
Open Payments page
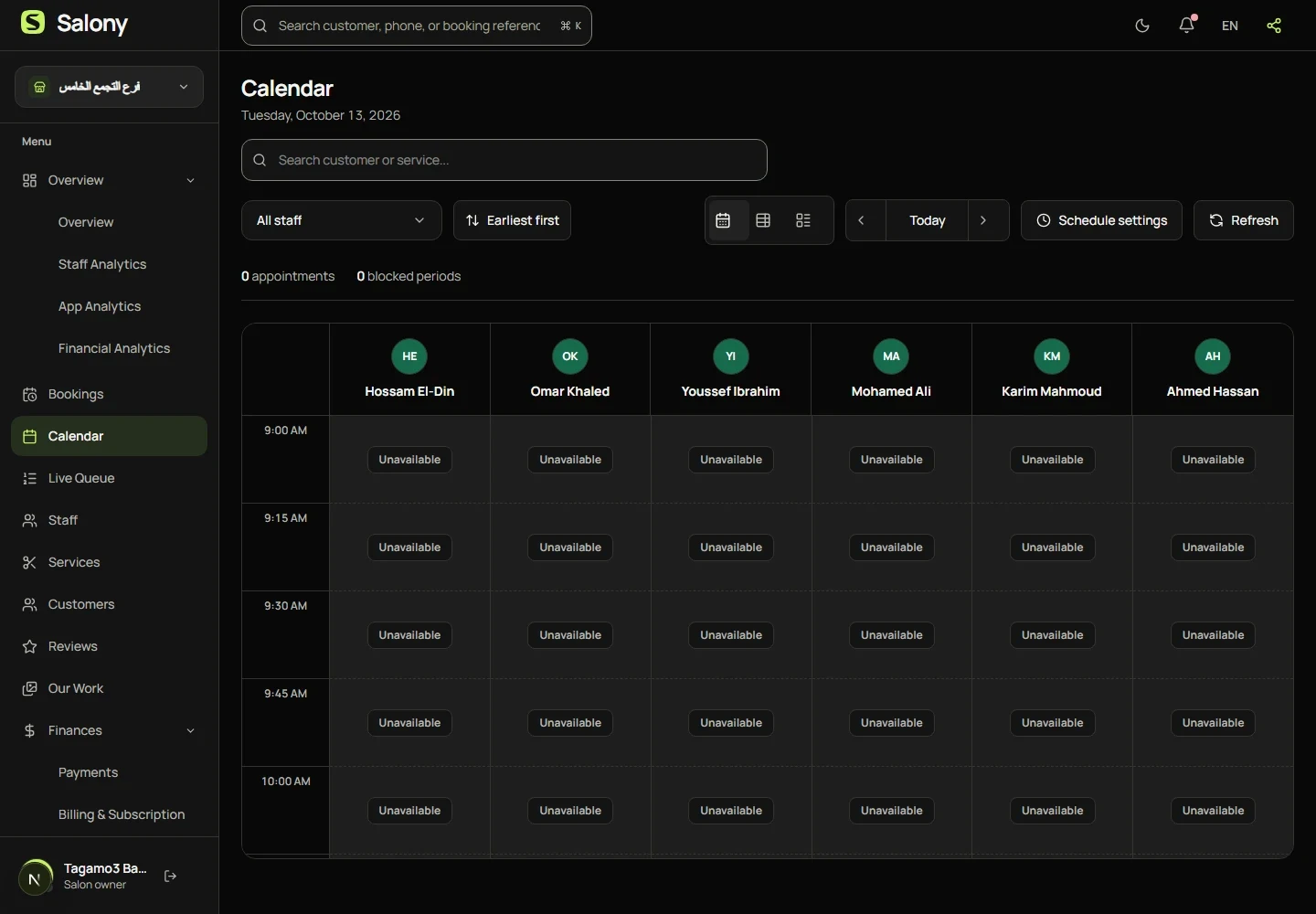click(x=88, y=772)
